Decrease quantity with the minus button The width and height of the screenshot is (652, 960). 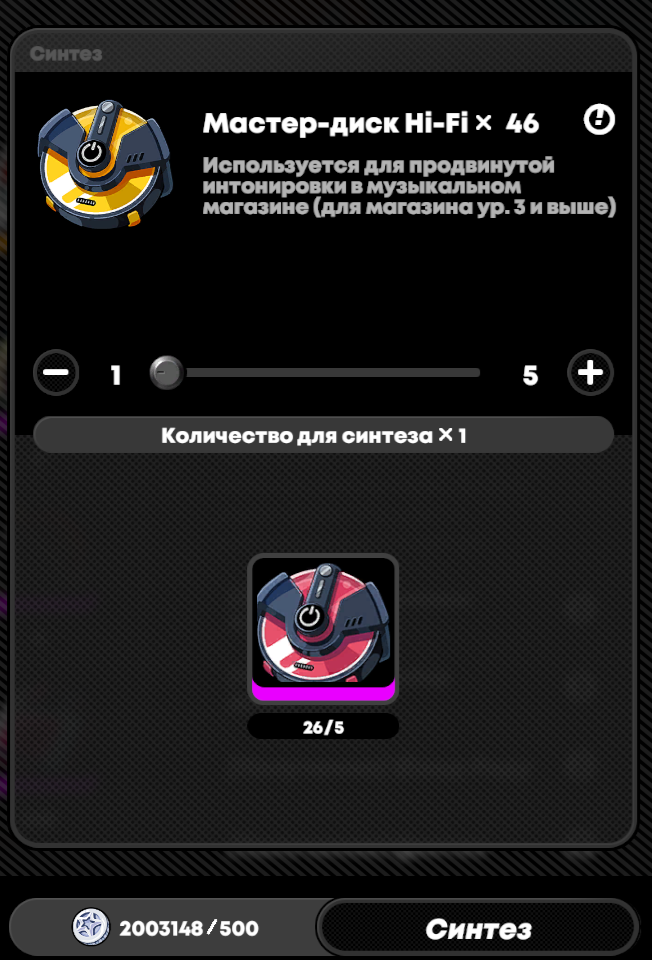pyautogui.click(x=56, y=372)
